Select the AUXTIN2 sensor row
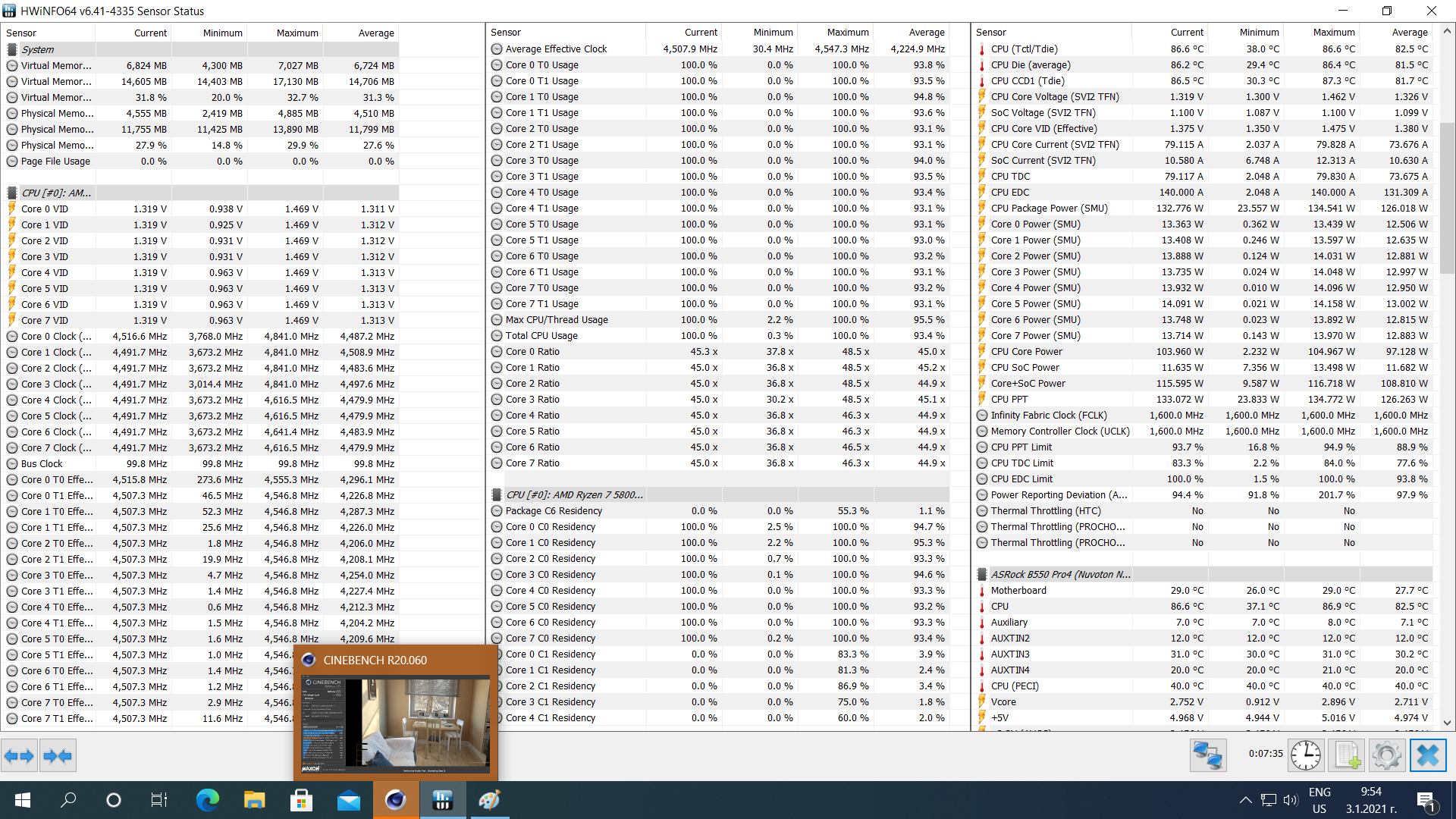This screenshot has height=819, width=1456. 1203,638
